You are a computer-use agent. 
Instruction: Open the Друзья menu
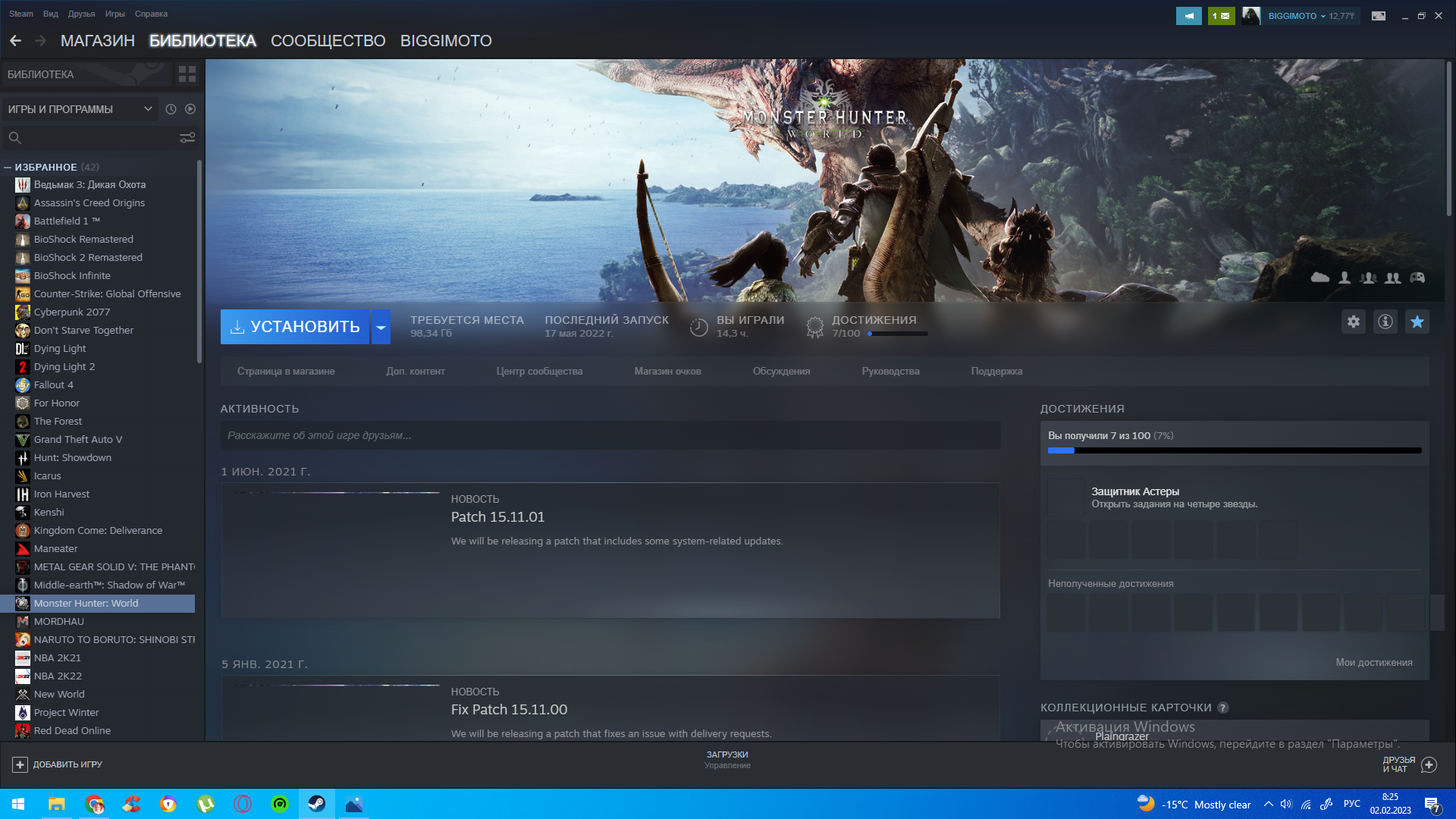click(x=81, y=14)
